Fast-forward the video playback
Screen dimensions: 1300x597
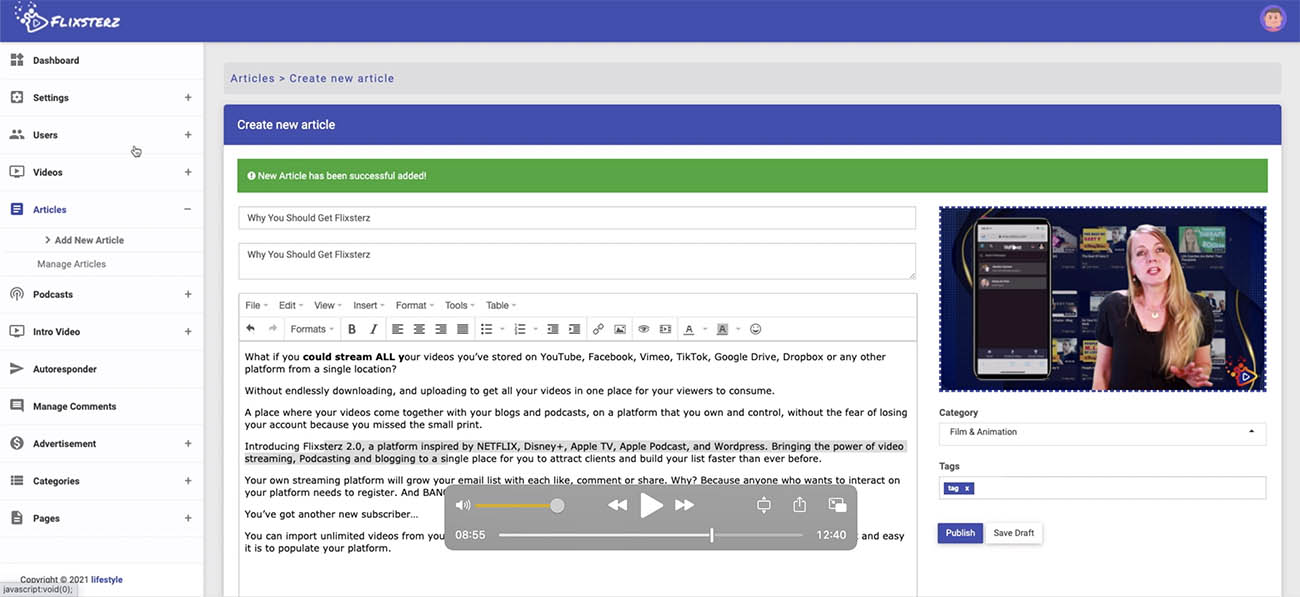[685, 505]
